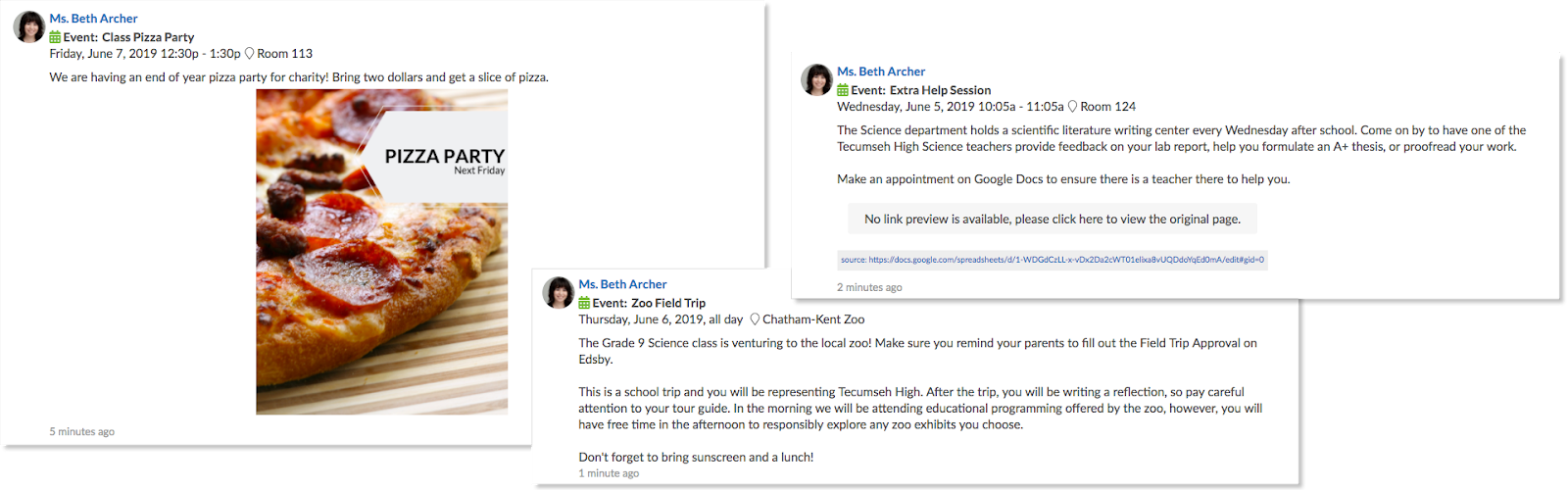This screenshot has height=490, width=1568.
Task: Click the Grade 9 Science class zoo paragraph
Action: coord(917,351)
